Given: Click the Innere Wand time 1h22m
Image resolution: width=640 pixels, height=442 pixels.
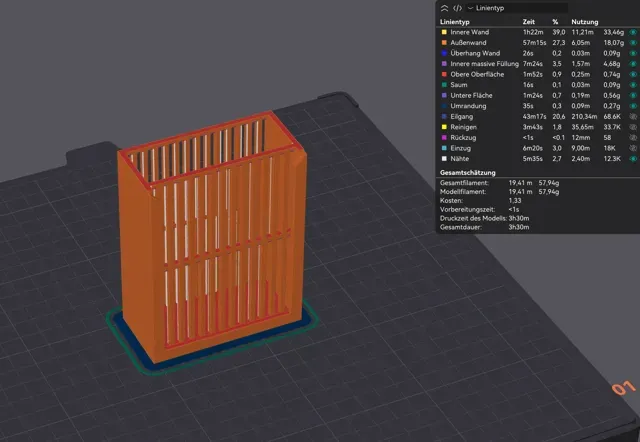Looking at the screenshot, I should pos(533,32).
